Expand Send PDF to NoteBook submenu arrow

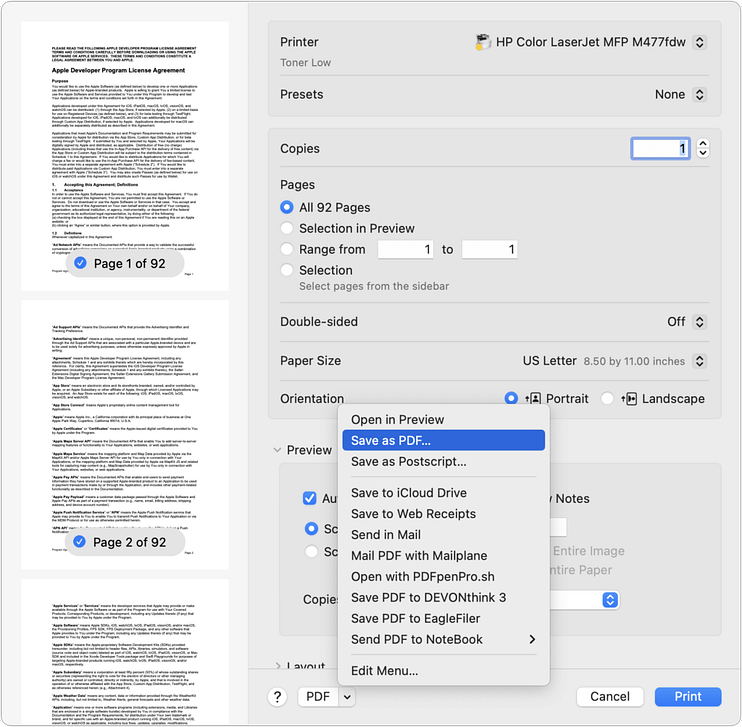(532, 639)
